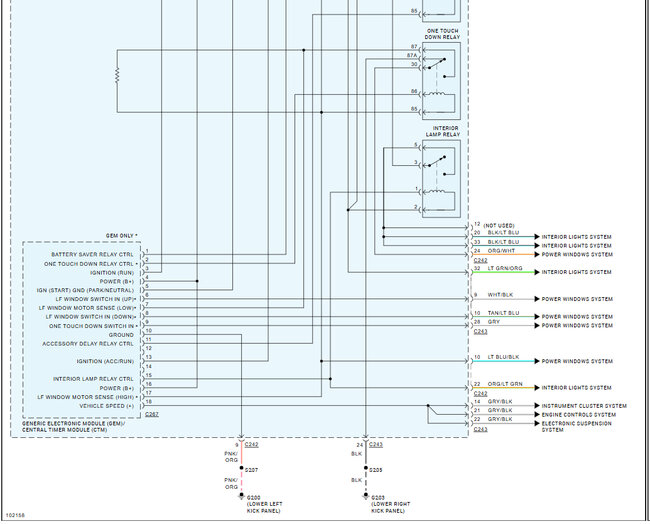
Task: Click diagram number 102158
Action: point(15,515)
